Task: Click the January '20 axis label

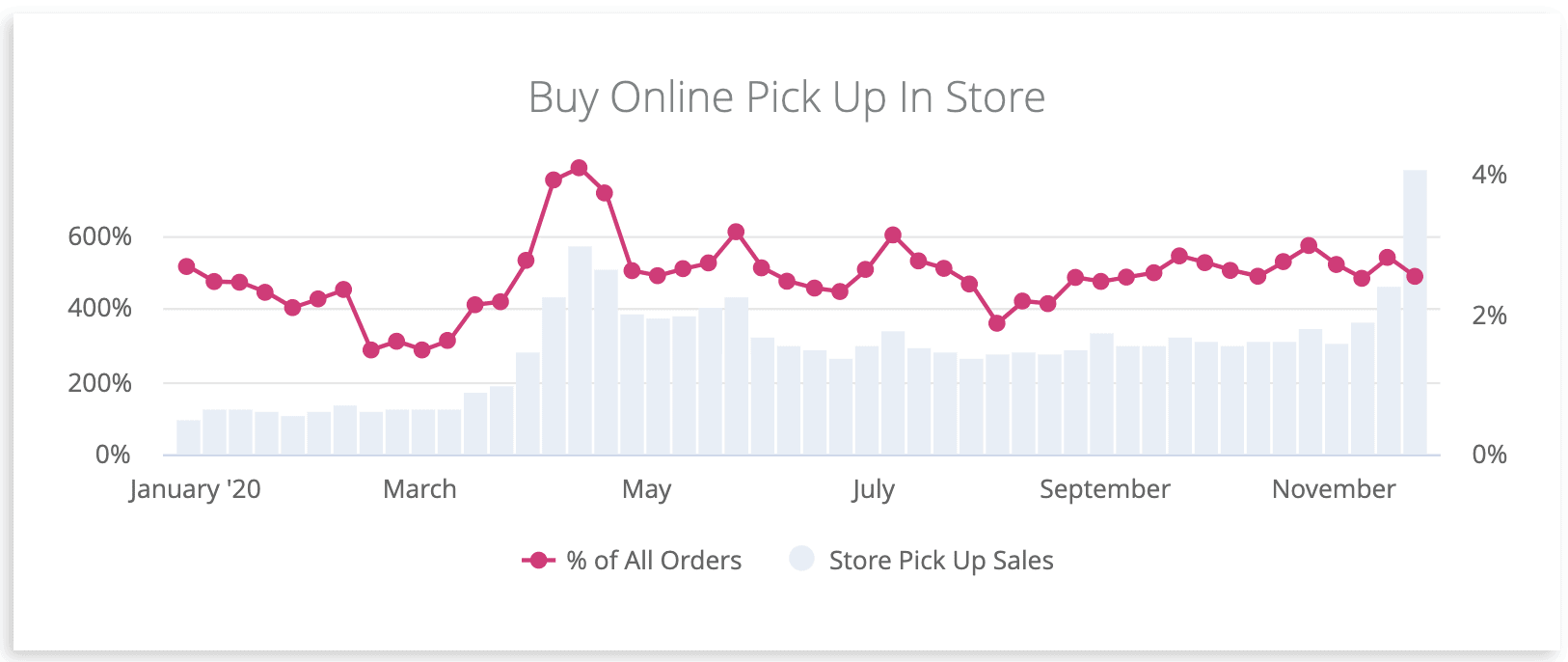Action: click(x=195, y=489)
